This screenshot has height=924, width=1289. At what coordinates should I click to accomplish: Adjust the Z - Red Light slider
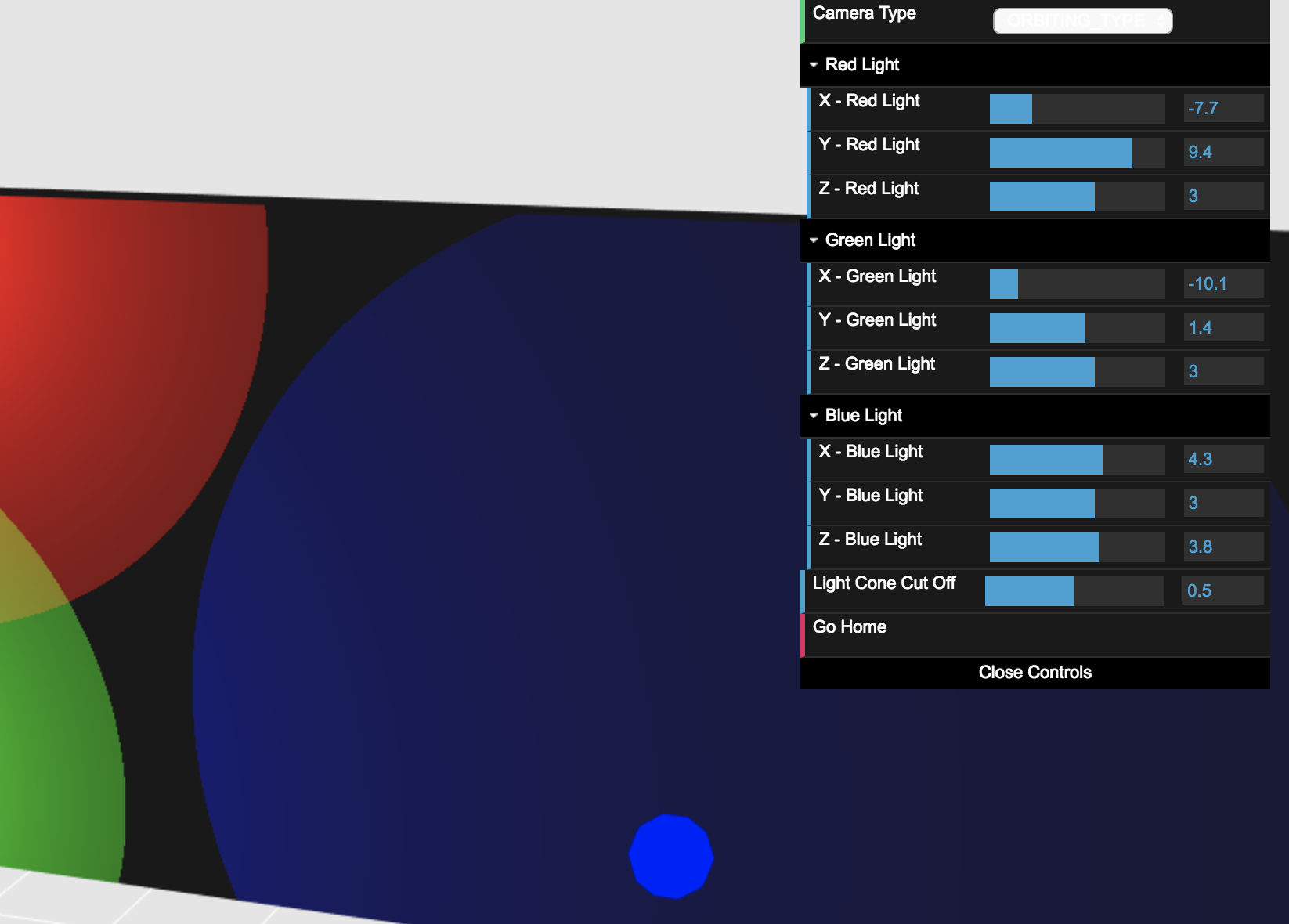[1078, 197]
